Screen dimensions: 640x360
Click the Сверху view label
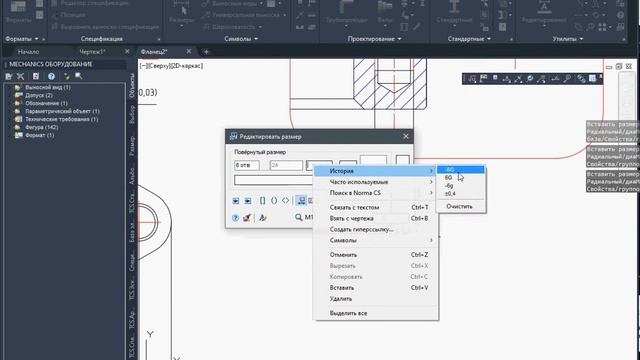coord(158,66)
